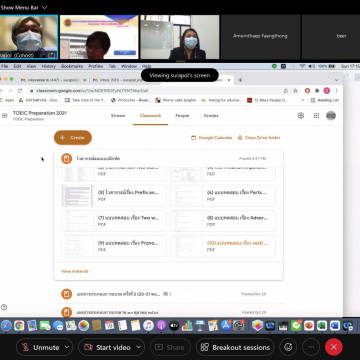Open the Classroom main hamburger menu

(x=5, y=116)
